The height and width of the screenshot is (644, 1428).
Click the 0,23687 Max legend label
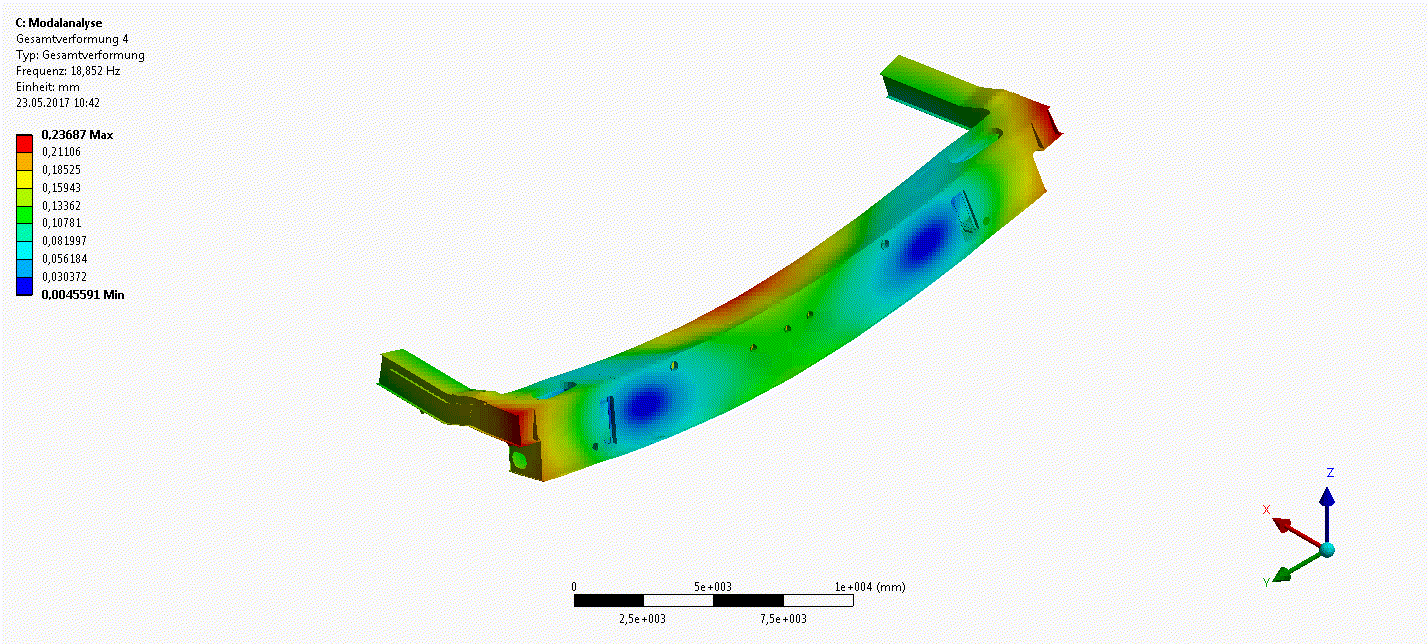click(x=77, y=134)
